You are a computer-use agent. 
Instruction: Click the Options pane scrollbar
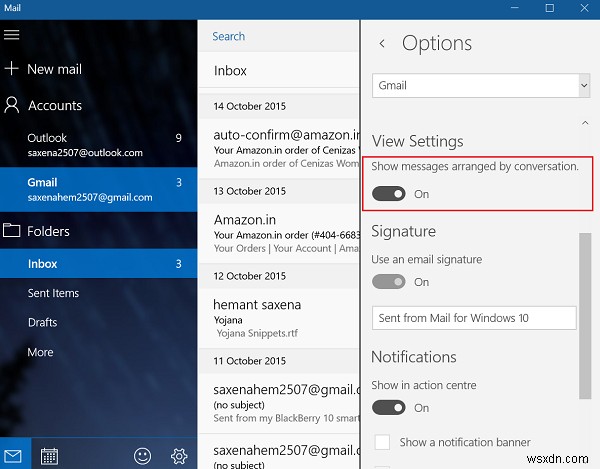(585, 316)
